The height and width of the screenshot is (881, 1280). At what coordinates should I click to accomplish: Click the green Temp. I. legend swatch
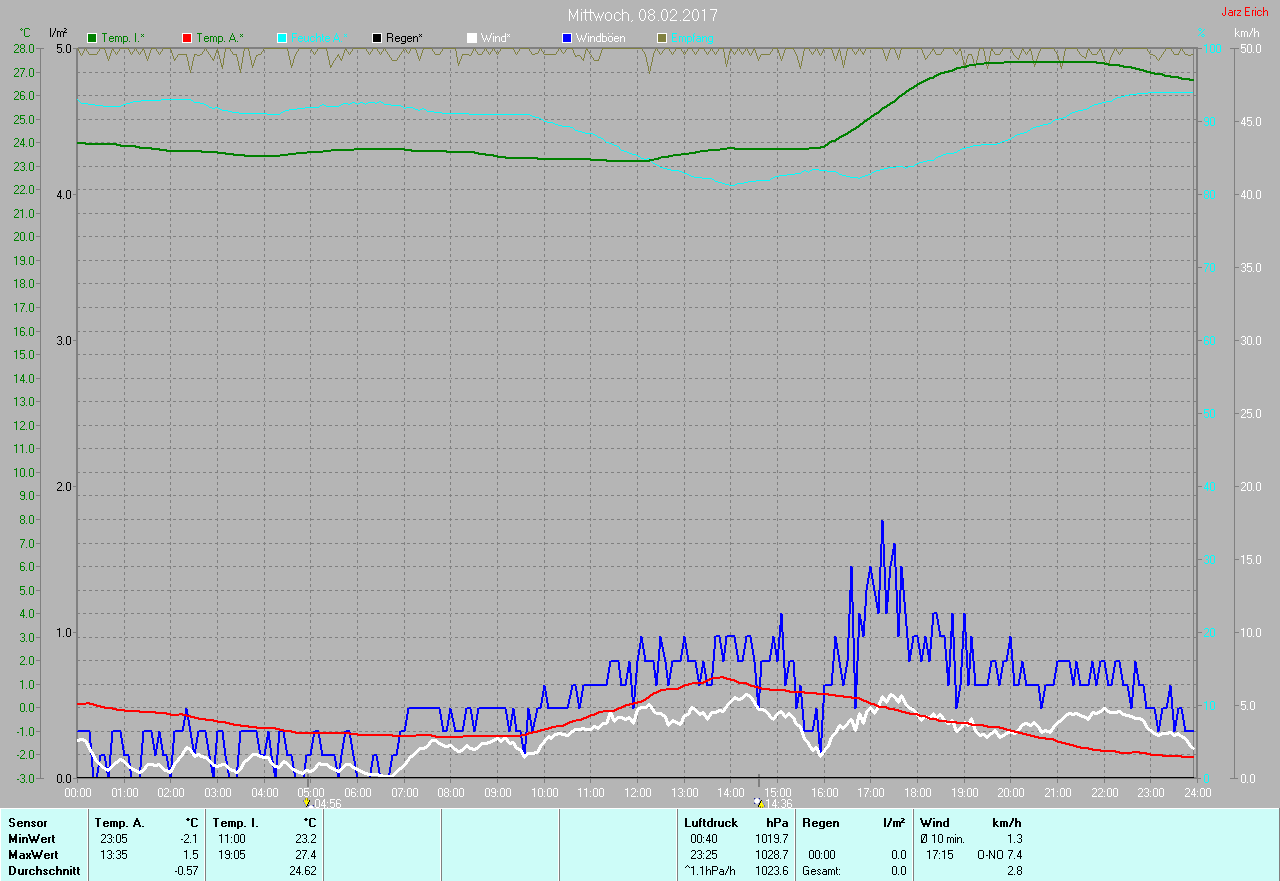92,38
